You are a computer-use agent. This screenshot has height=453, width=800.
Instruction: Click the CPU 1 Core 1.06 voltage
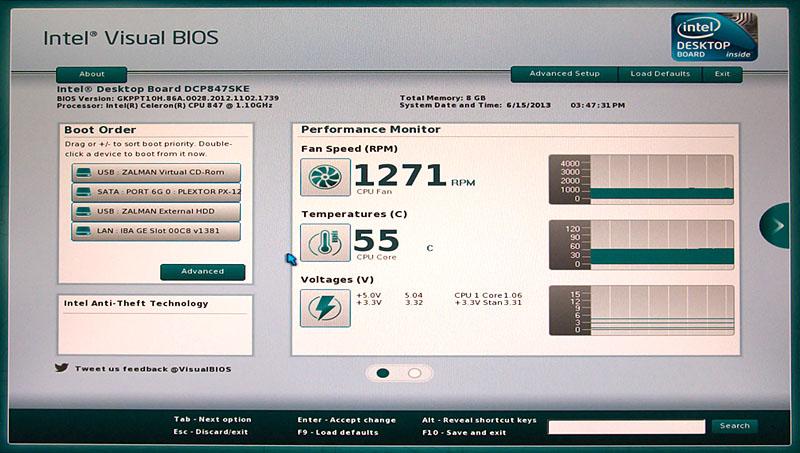[x=488, y=295]
